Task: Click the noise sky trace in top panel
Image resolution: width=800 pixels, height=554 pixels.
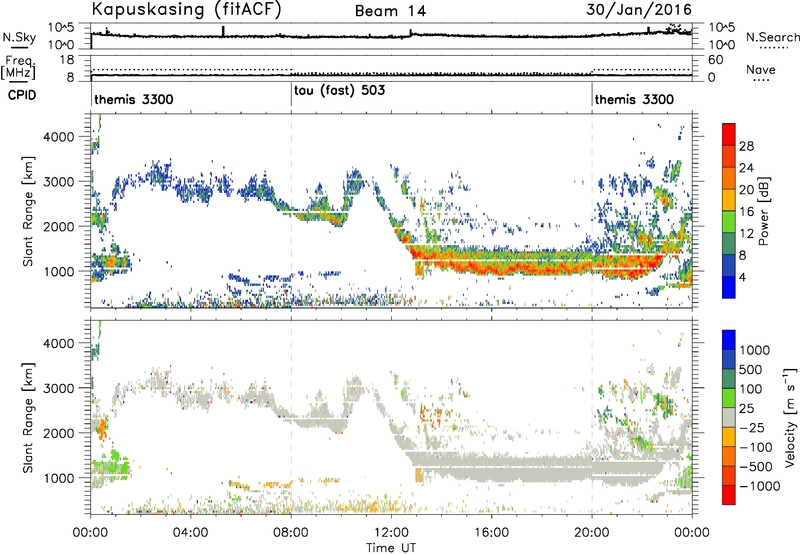Action: pyautogui.click(x=391, y=35)
